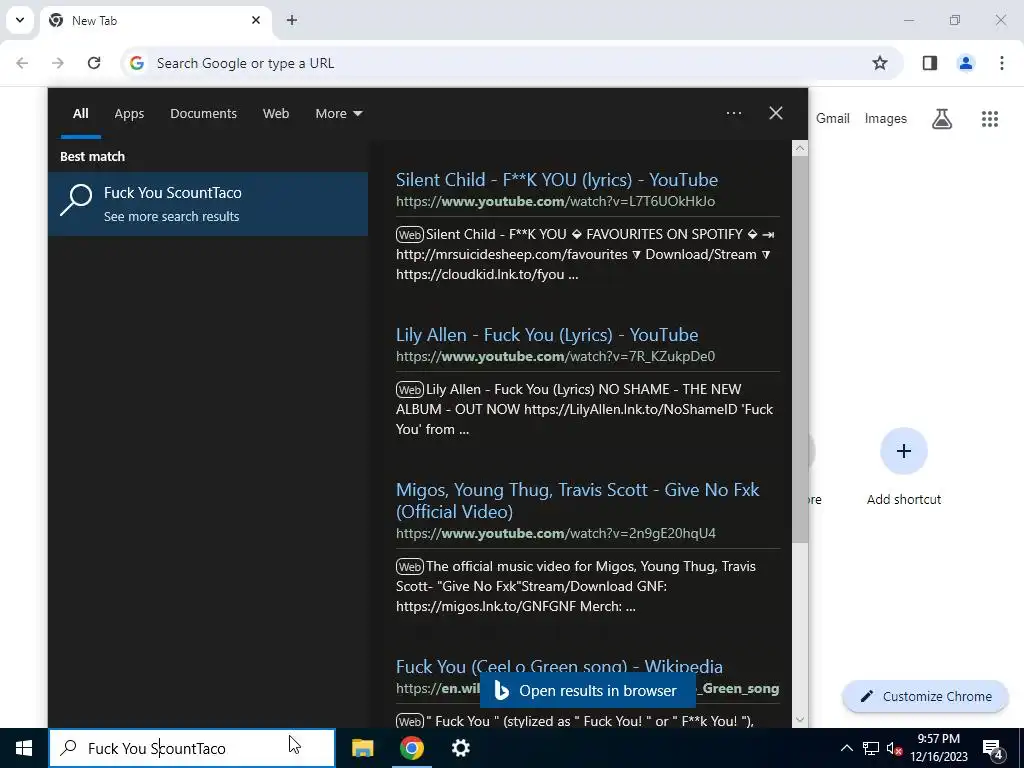The height and width of the screenshot is (768, 1024).
Task: Open Google Search Labs flask icon
Action: [x=942, y=119]
